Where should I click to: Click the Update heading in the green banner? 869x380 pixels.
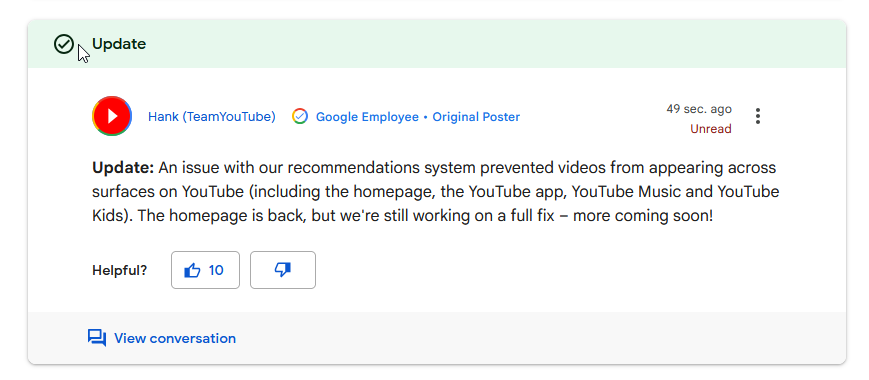(x=119, y=44)
